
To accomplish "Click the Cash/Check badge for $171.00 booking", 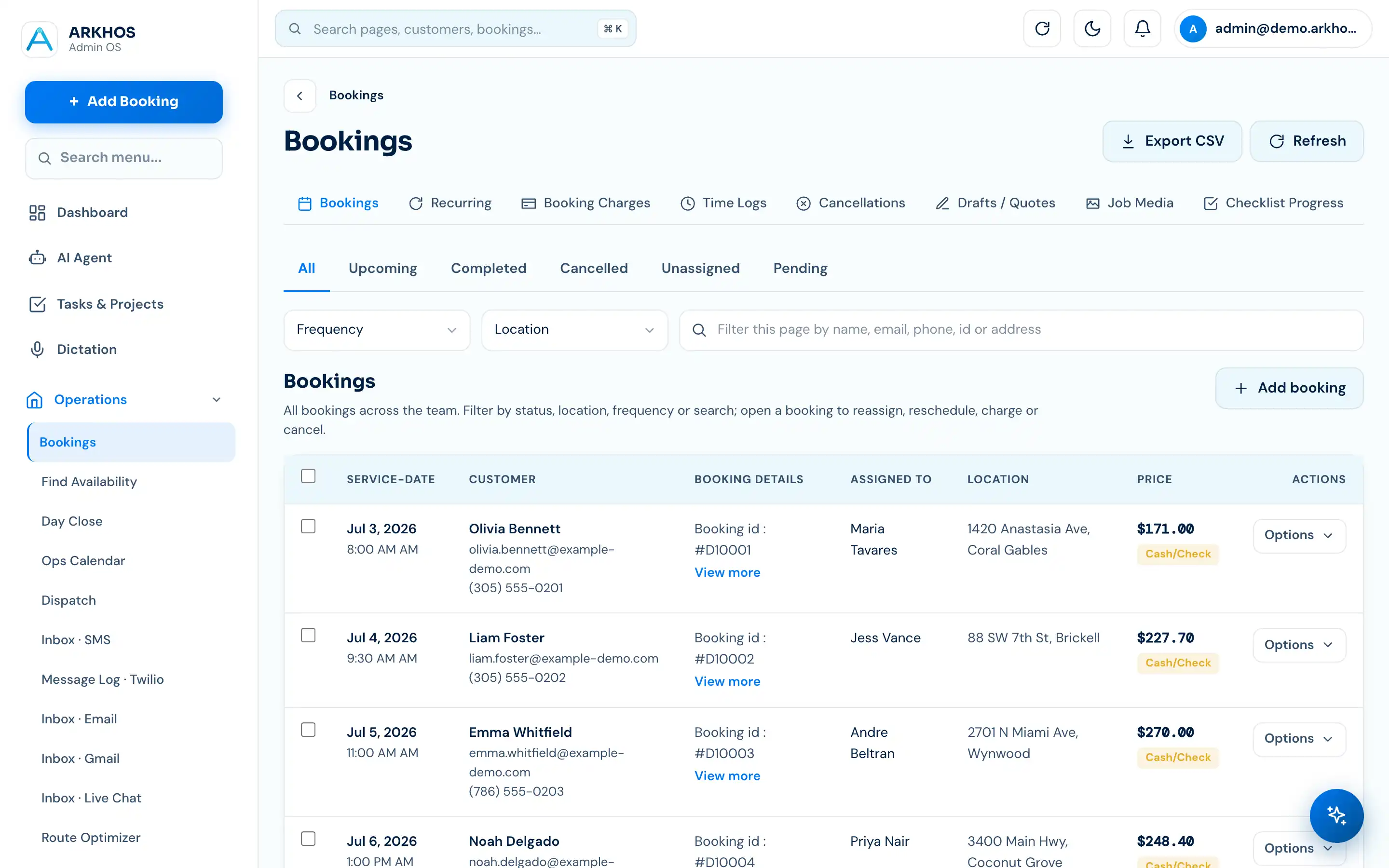I will [1178, 554].
